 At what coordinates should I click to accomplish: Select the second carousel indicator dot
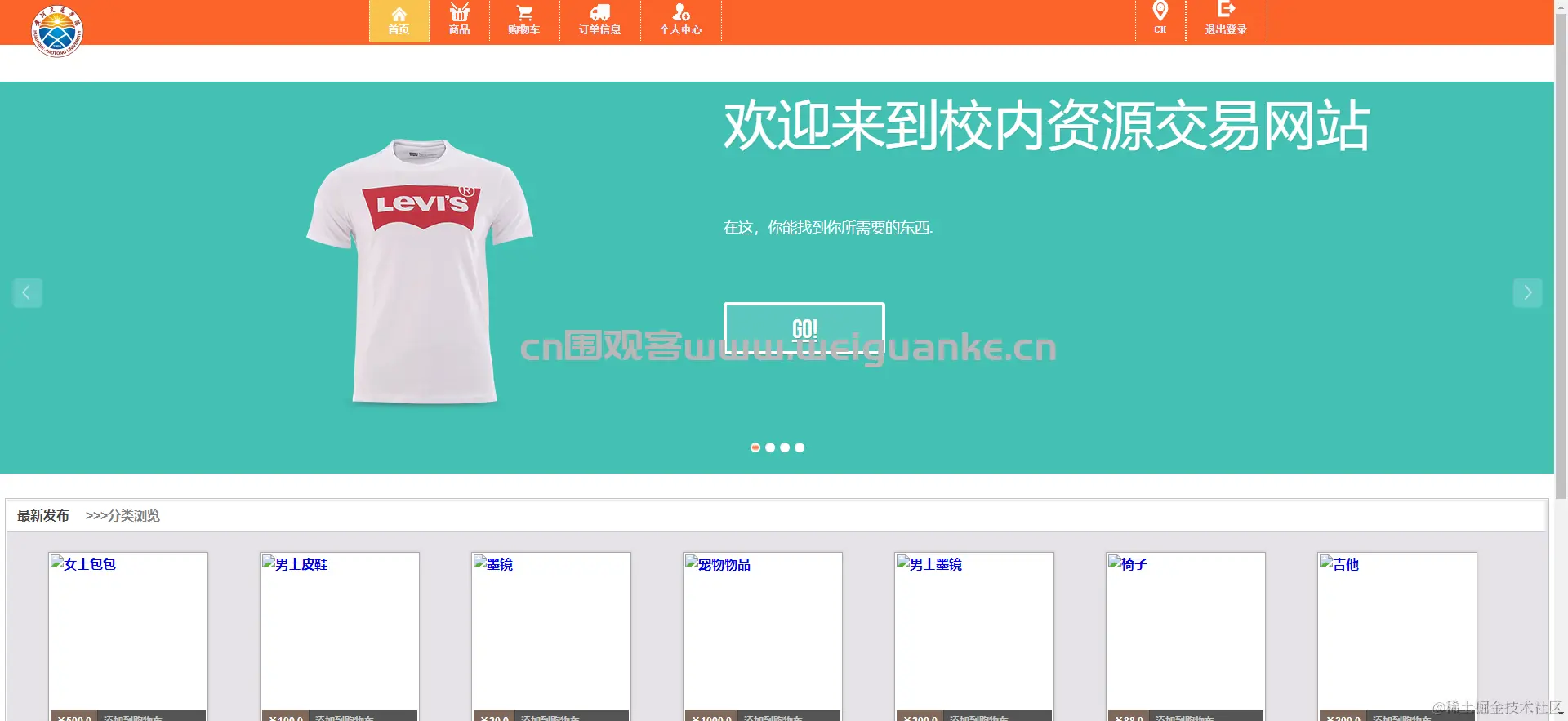tap(770, 447)
